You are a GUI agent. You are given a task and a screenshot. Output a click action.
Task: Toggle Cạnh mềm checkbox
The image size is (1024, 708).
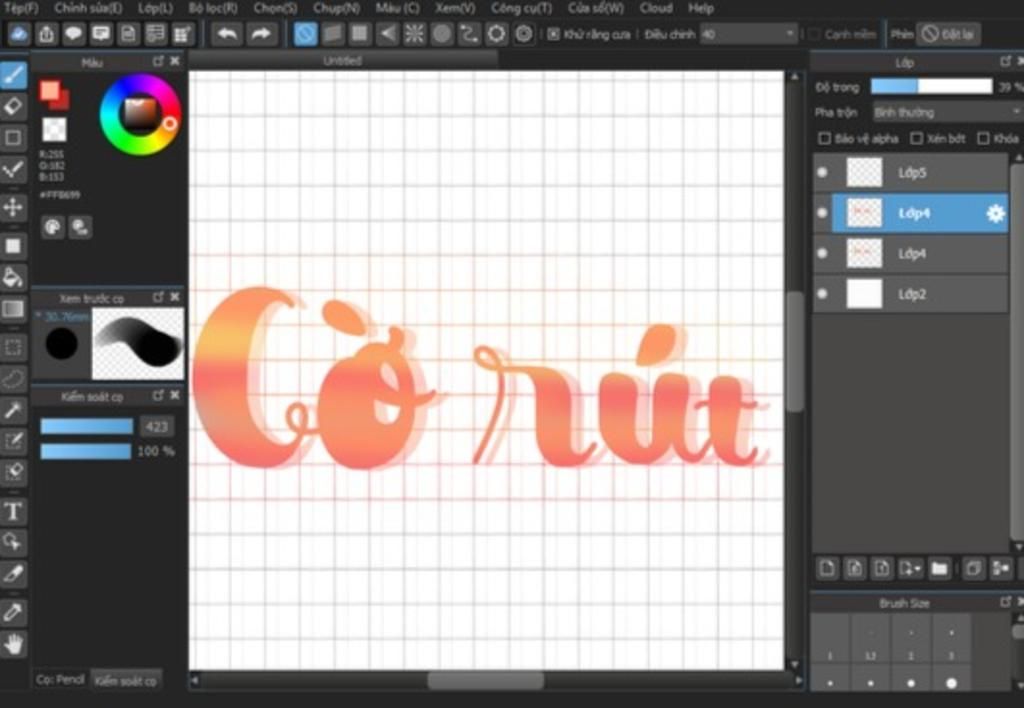pos(814,34)
